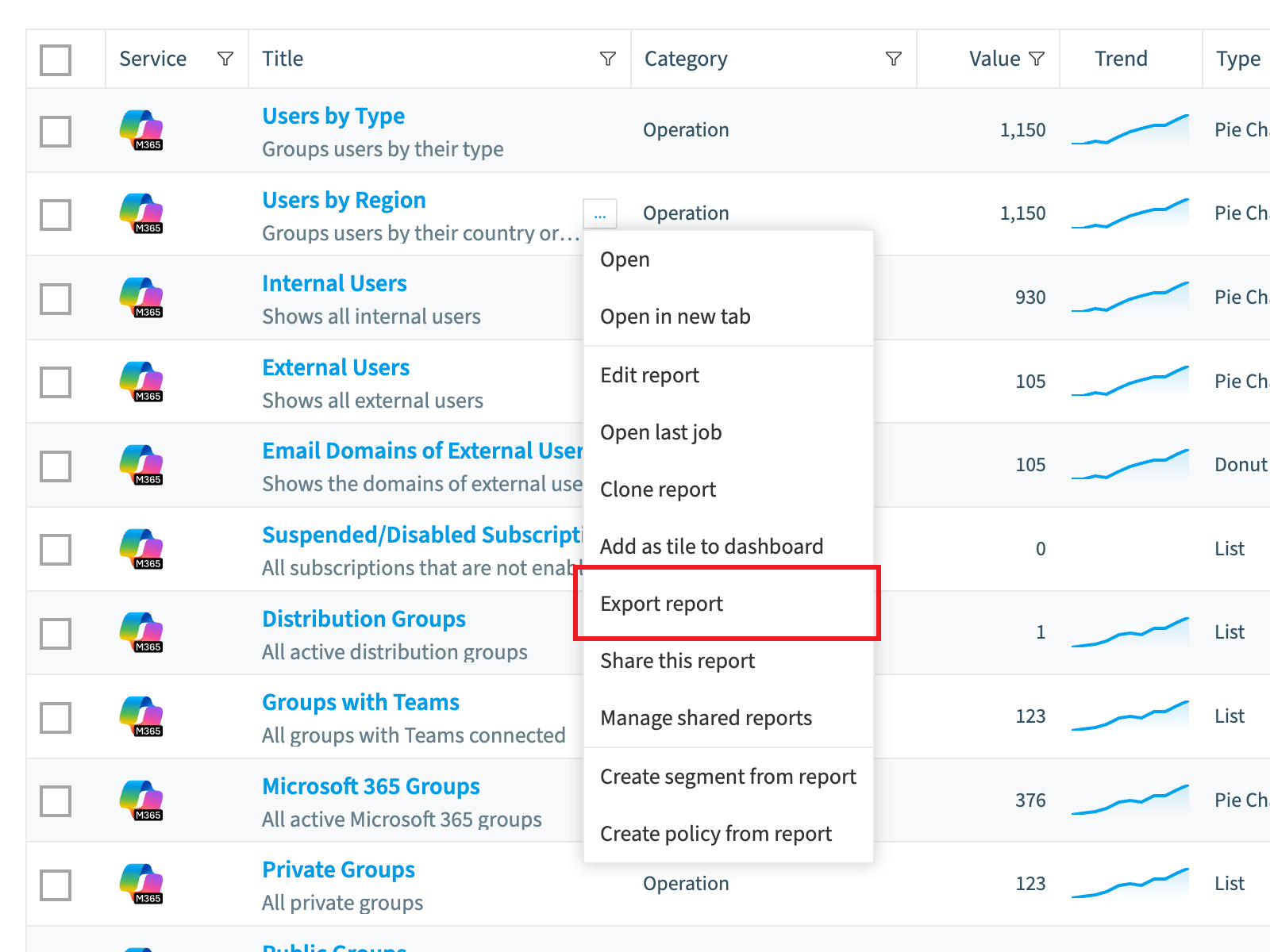Open the Internal Users report link
This screenshot has width=1270, height=952.
click(334, 283)
